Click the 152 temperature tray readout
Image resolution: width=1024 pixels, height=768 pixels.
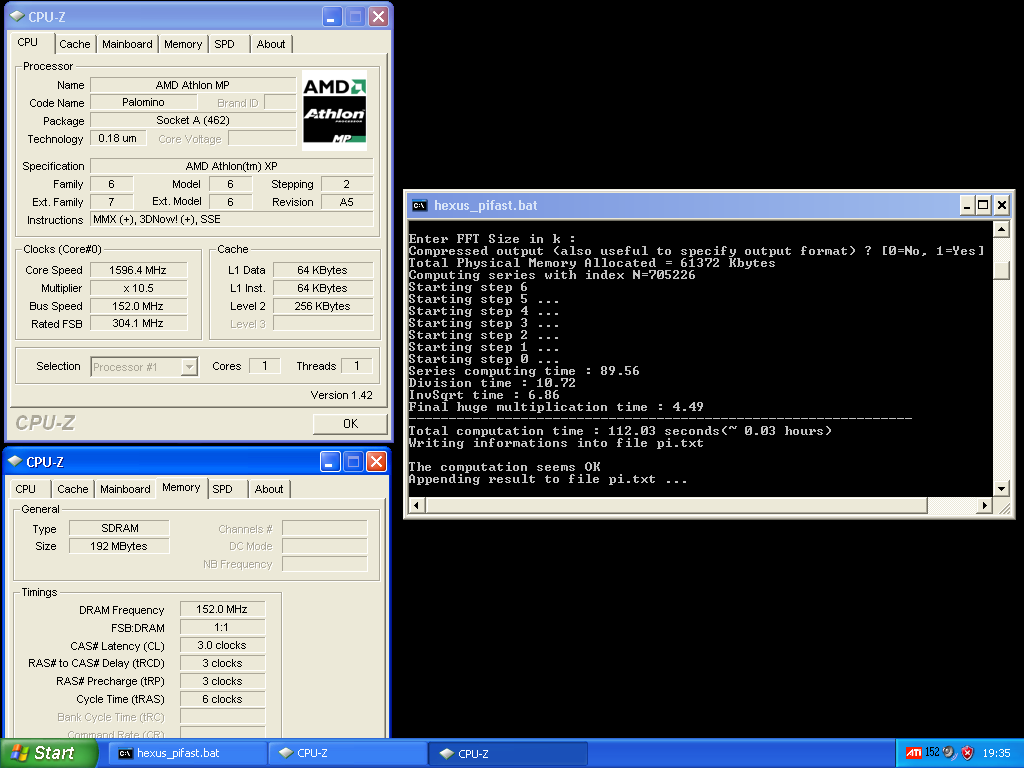pos(932,752)
